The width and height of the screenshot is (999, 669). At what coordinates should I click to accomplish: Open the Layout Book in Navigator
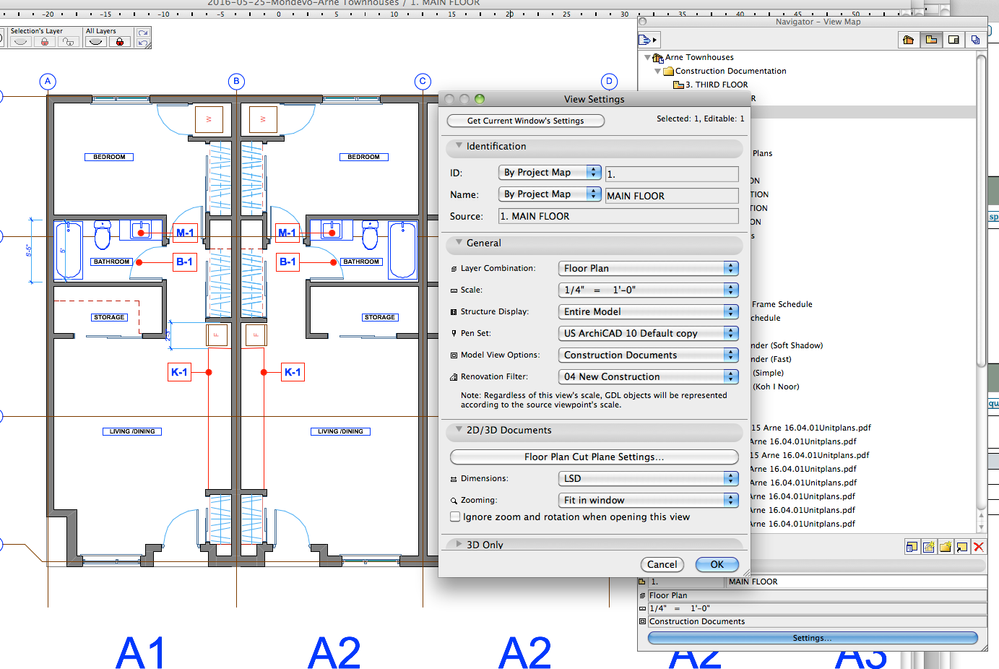(952, 39)
